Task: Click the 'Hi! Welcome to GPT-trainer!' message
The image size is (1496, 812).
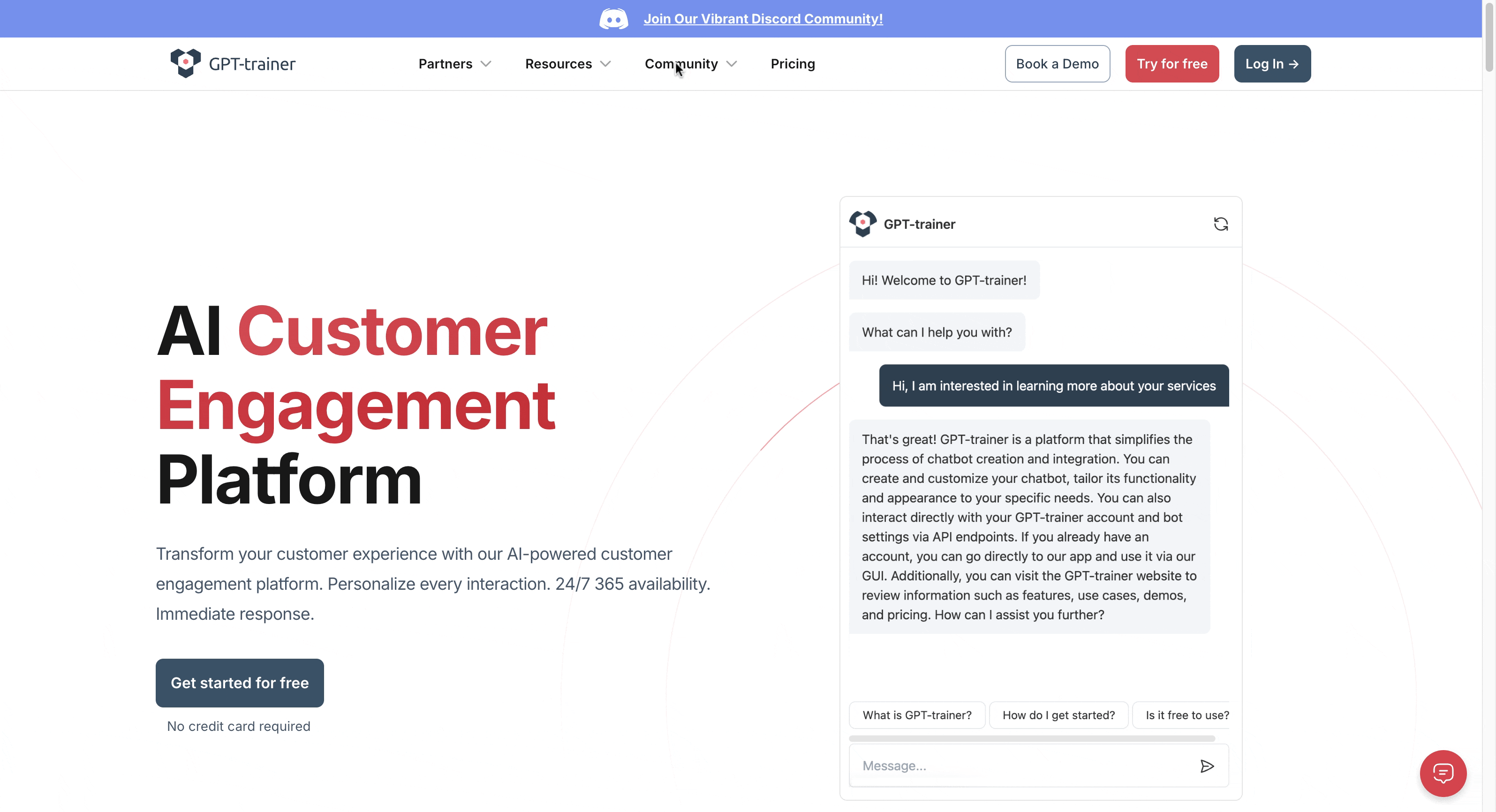Action: pos(944,280)
